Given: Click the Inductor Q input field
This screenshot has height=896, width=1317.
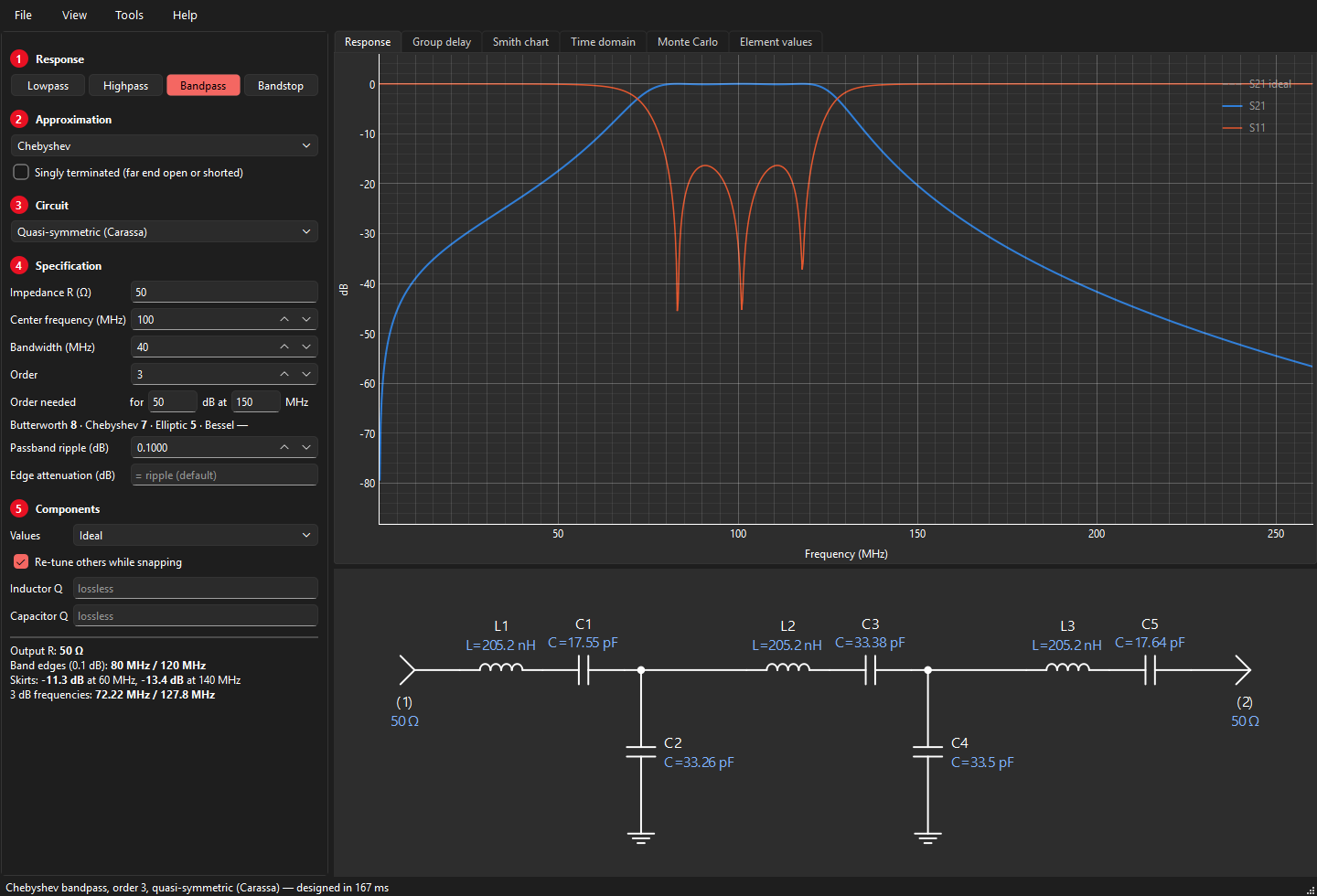Looking at the screenshot, I should point(195,588).
